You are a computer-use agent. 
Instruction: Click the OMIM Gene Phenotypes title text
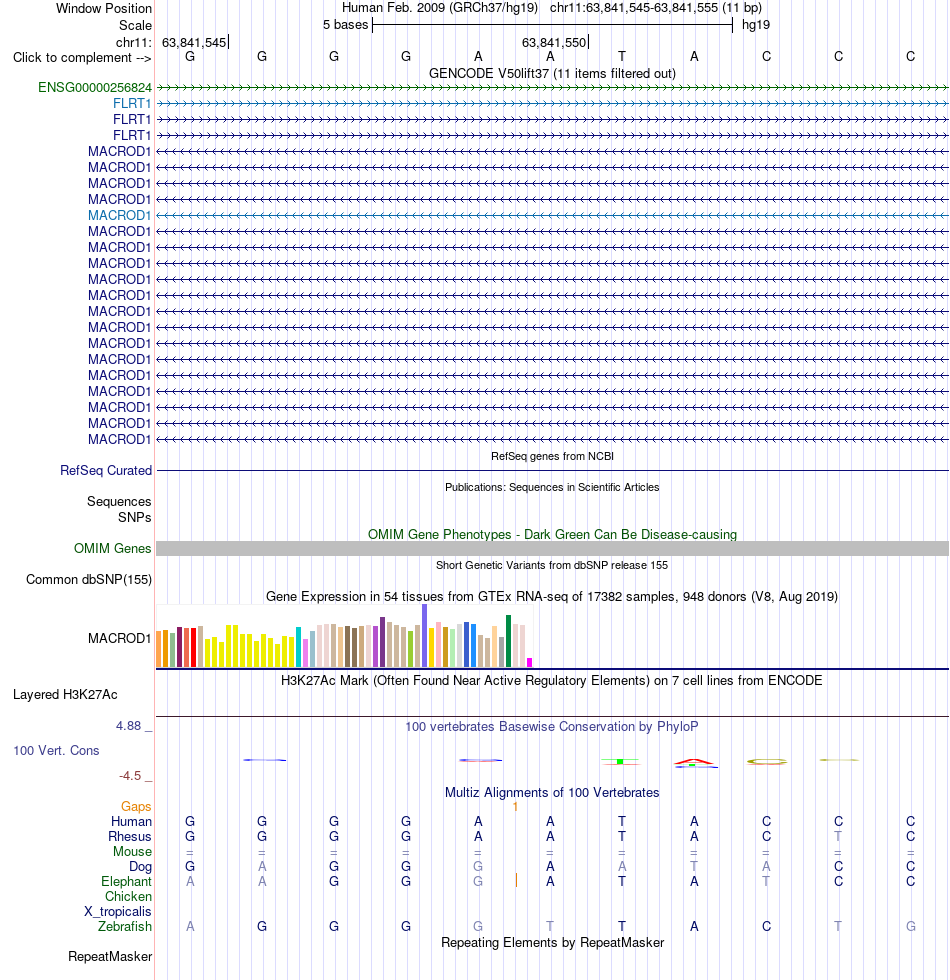[552, 534]
